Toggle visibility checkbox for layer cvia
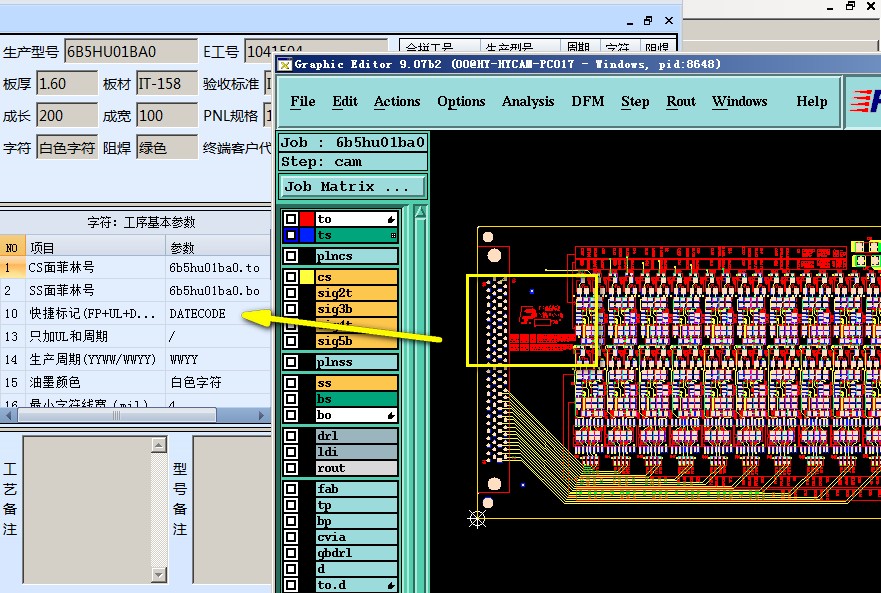Screen dimensions: 881x593 pos(291,537)
